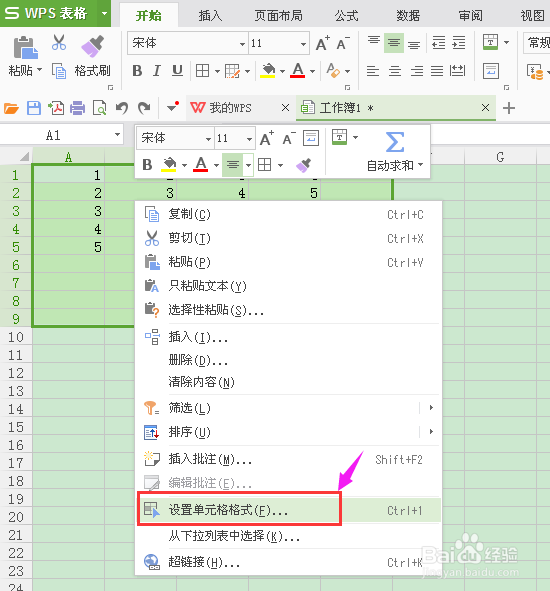Click the export to PDF icon
This screenshot has width=550, height=591.
coord(56,108)
